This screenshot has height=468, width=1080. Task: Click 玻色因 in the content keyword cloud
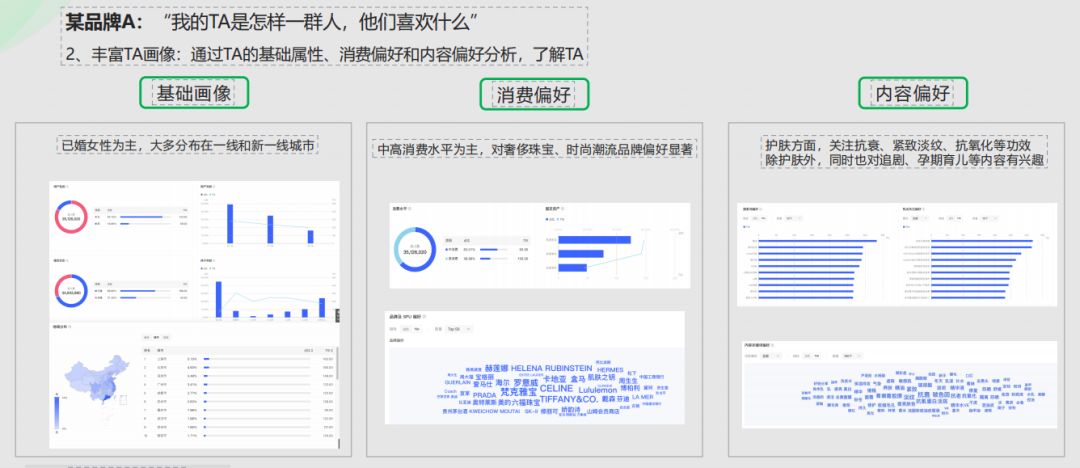(941, 394)
